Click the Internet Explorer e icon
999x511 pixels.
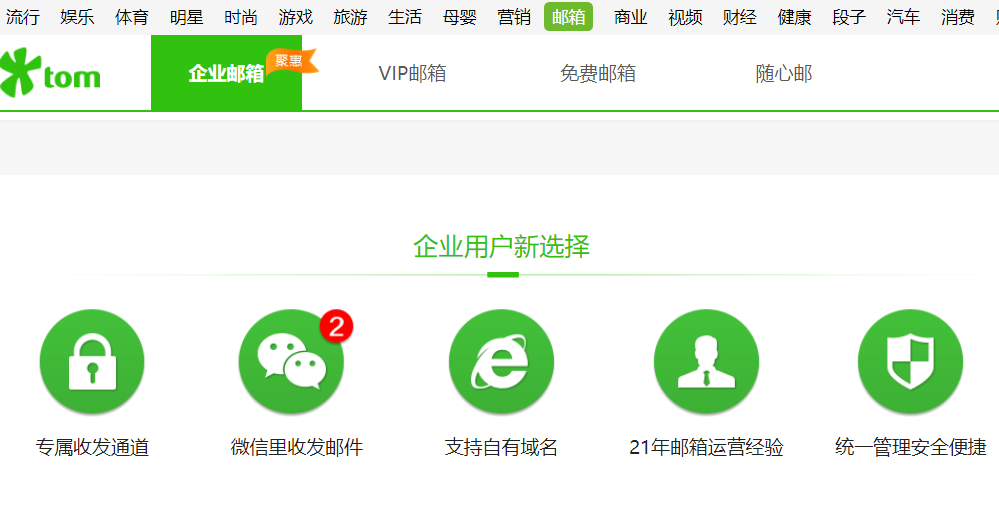tap(501, 361)
